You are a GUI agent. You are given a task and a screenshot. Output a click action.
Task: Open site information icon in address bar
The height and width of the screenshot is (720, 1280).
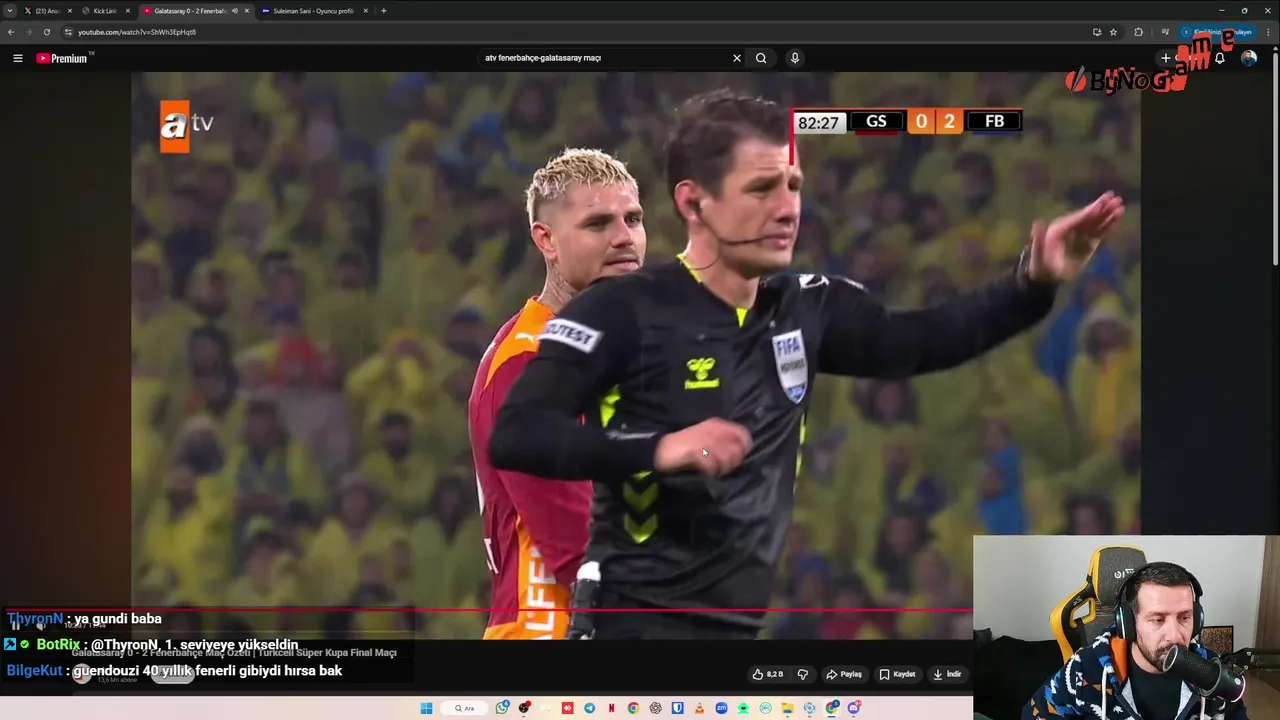68,32
